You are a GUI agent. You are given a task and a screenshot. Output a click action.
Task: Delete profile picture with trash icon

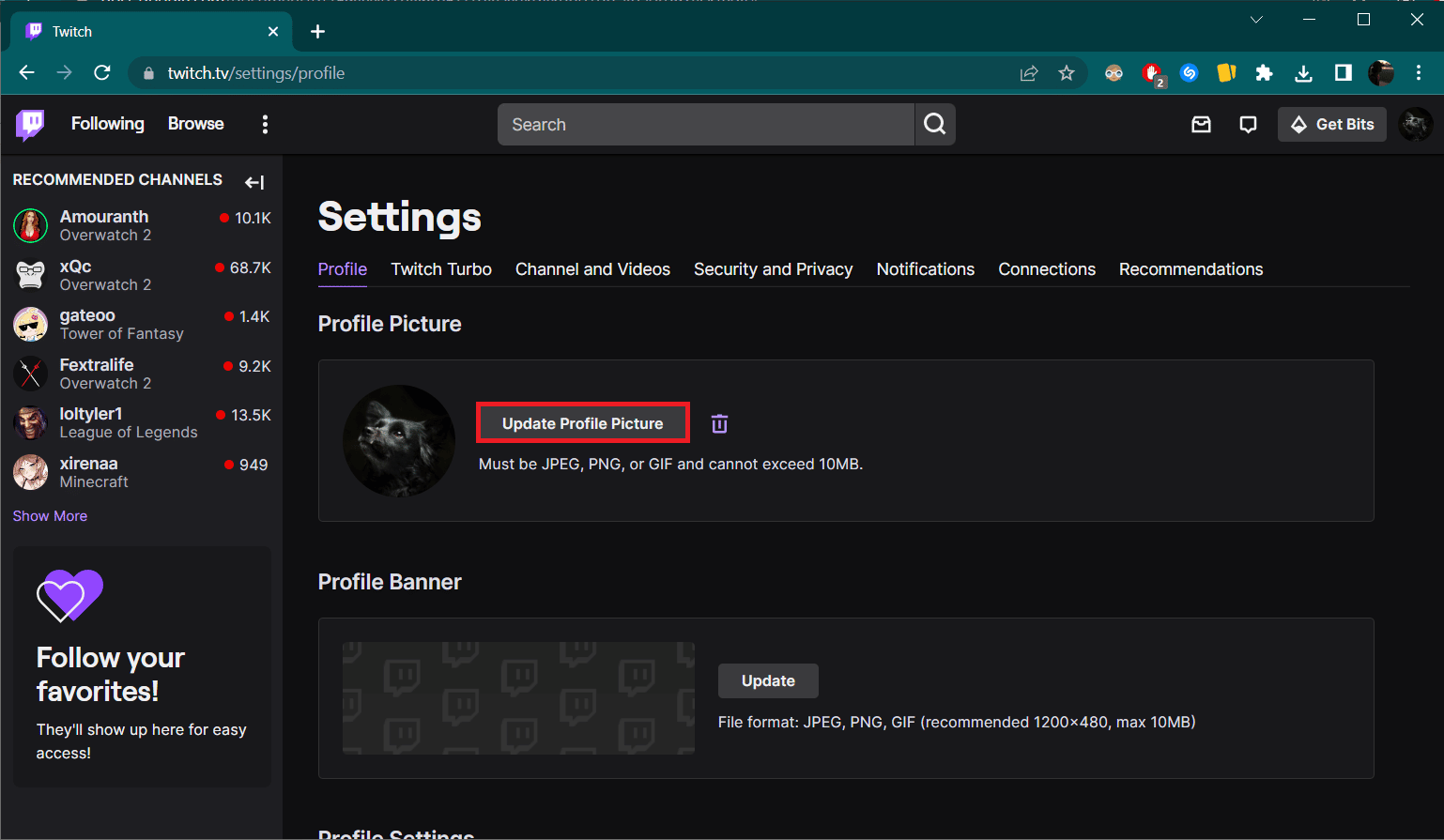(x=719, y=423)
